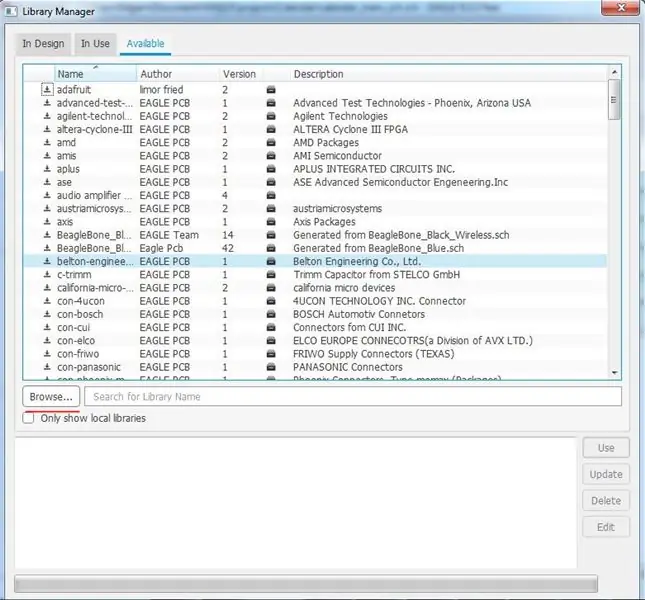Image resolution: width=645 pixels, height=600 pixels.
Task: Click 'ASE Advanced Semiconductor Engeneering.Inc' description
Action: pyautogui.click(x=400, y=182)
